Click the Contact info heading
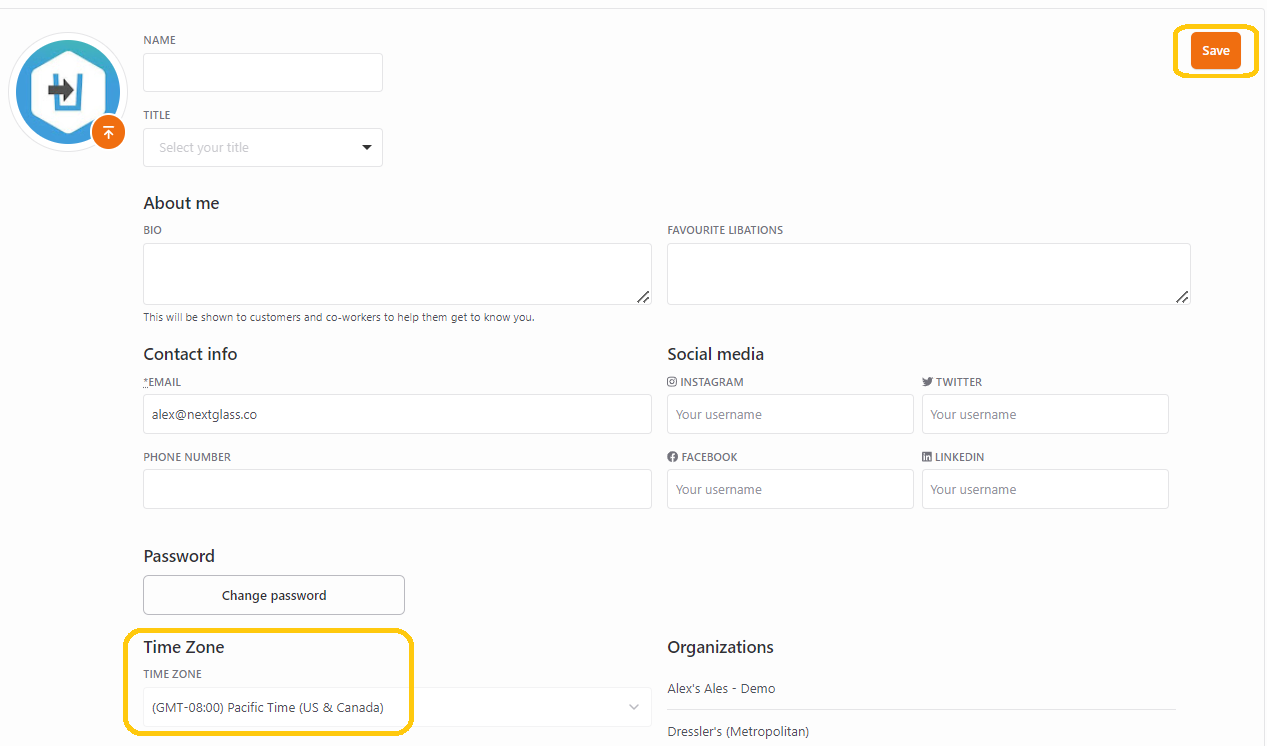This screenshot has height=746, width=1267. (x=190, y=354)
